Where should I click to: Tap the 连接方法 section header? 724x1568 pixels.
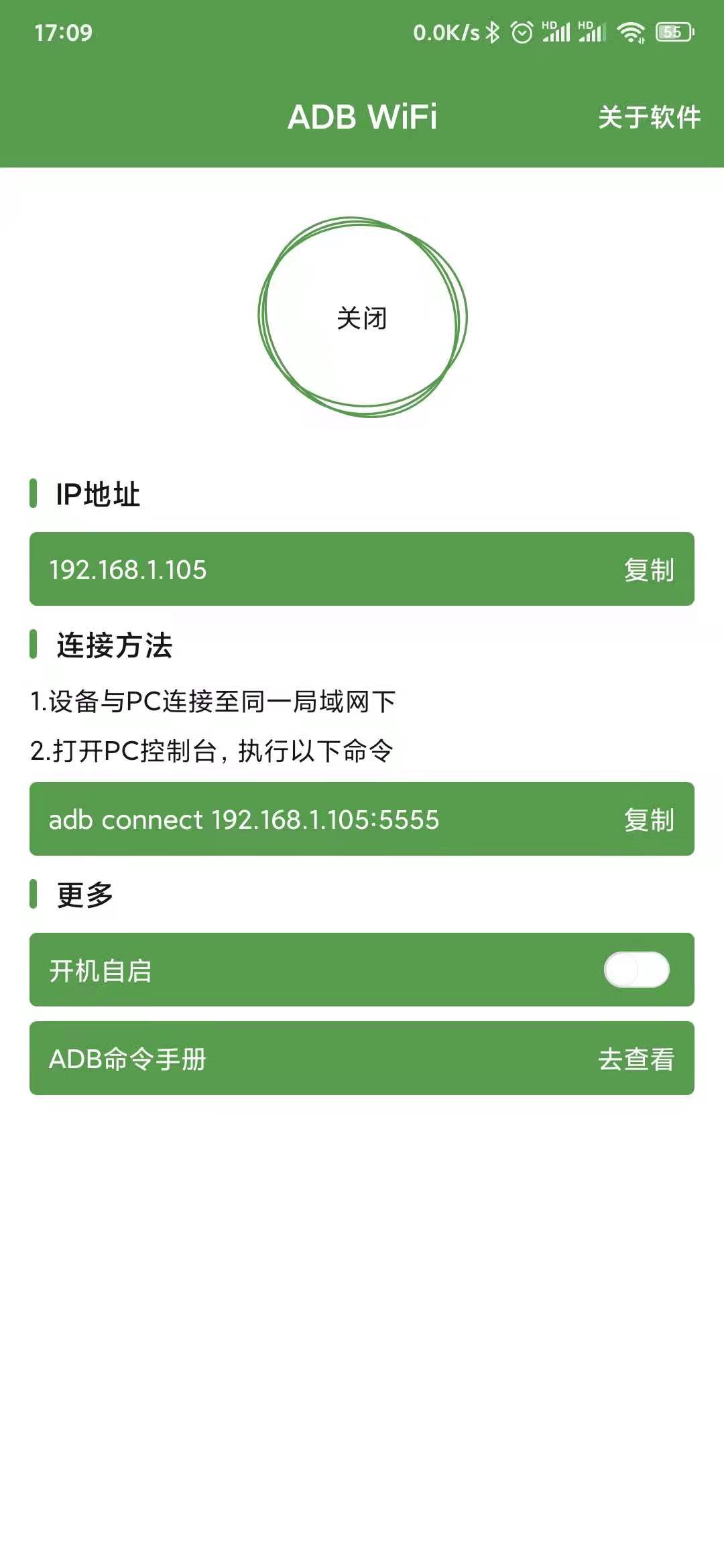[115, 646]
